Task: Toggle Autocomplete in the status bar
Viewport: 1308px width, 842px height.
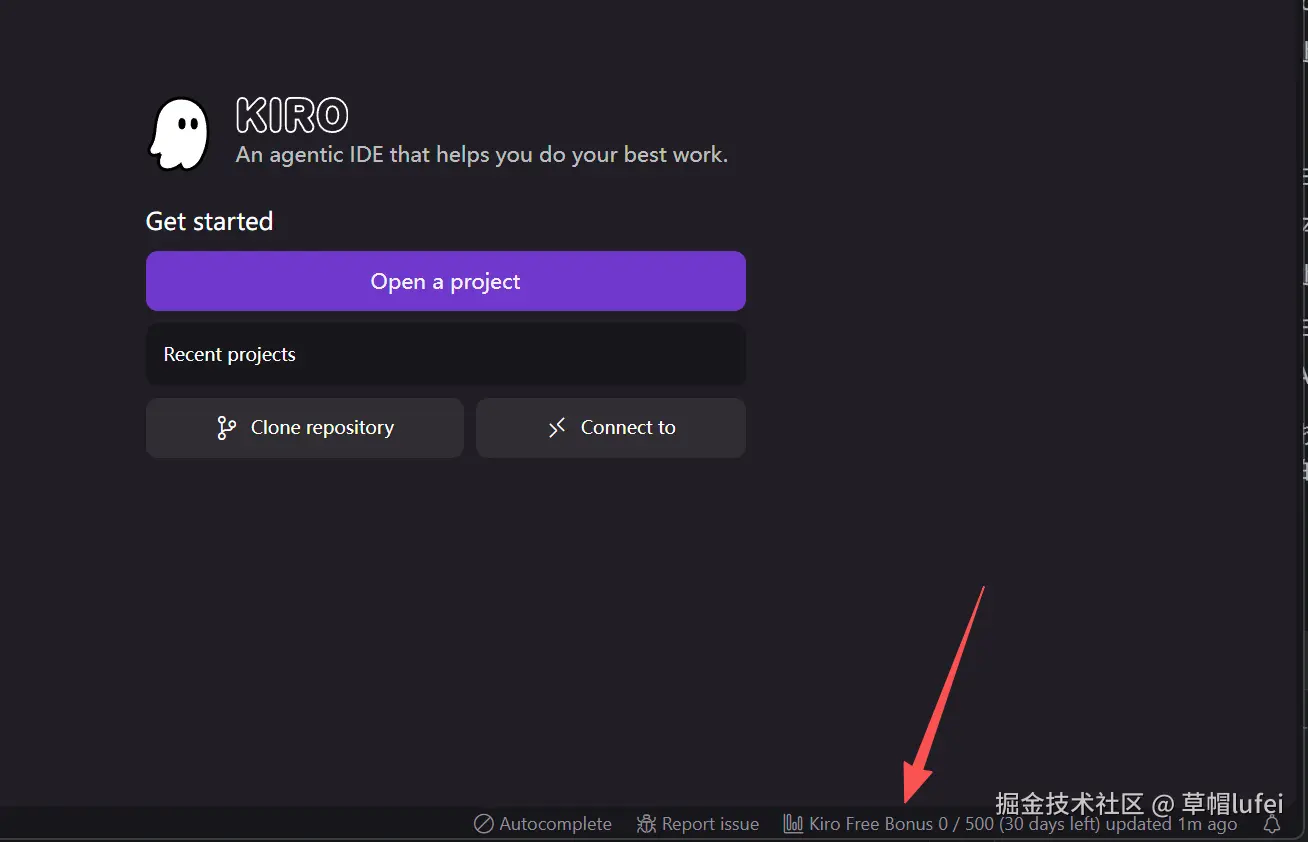Action: pyautogui.click(x=543, y=824)
